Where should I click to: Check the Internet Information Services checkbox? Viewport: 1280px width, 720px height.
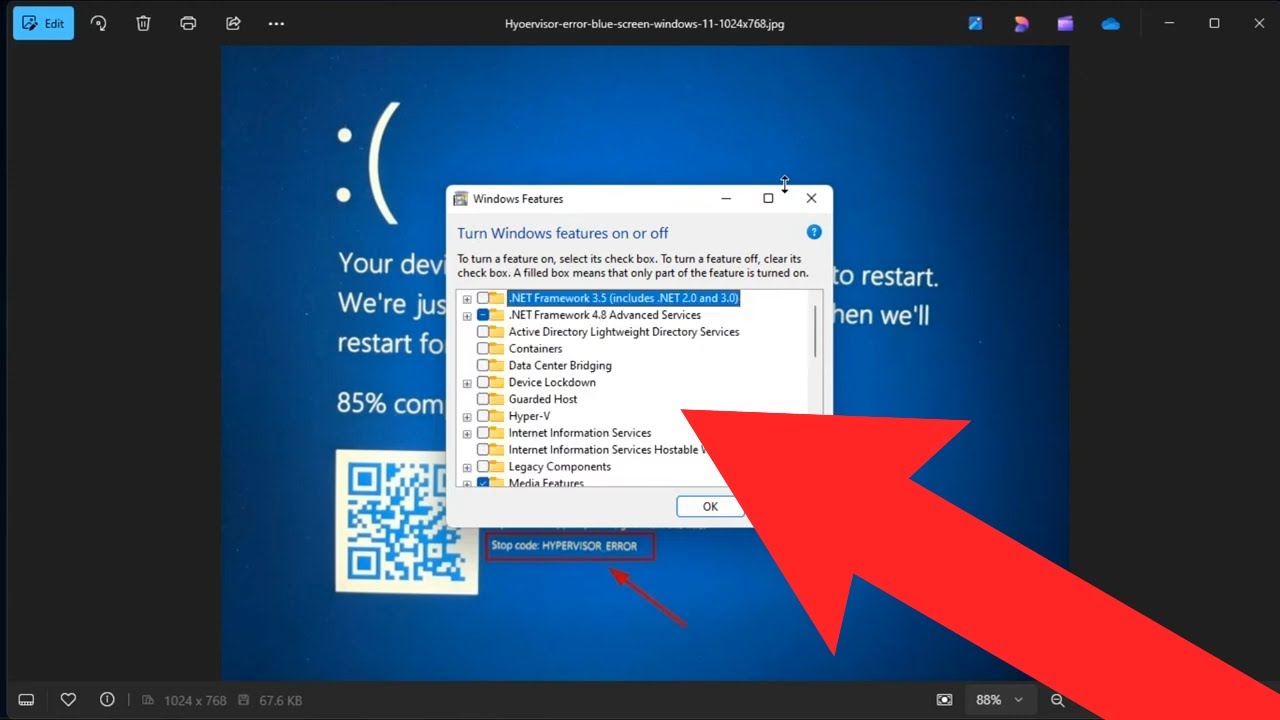tap(483, 433)
